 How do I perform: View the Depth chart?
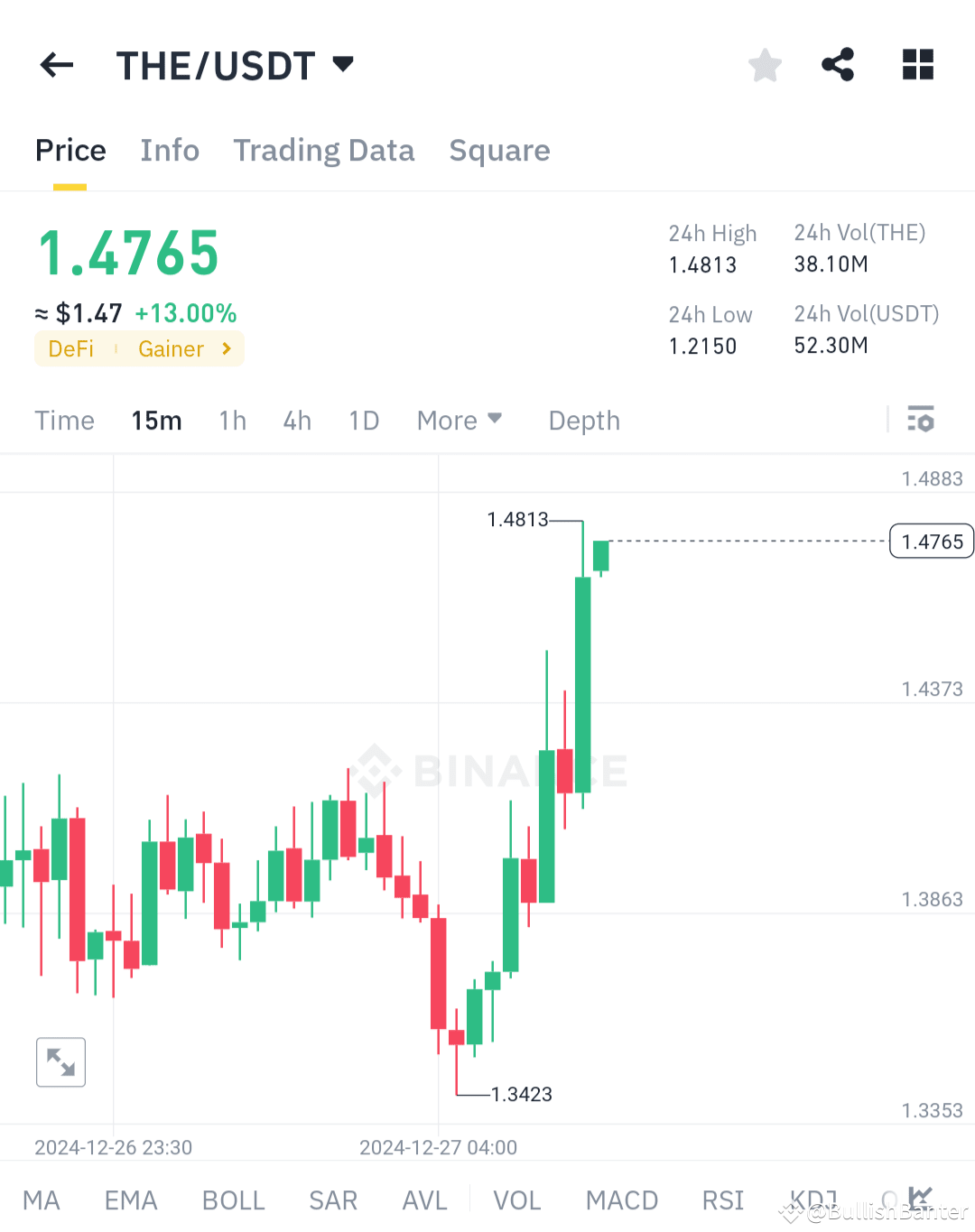coord(583,420)
